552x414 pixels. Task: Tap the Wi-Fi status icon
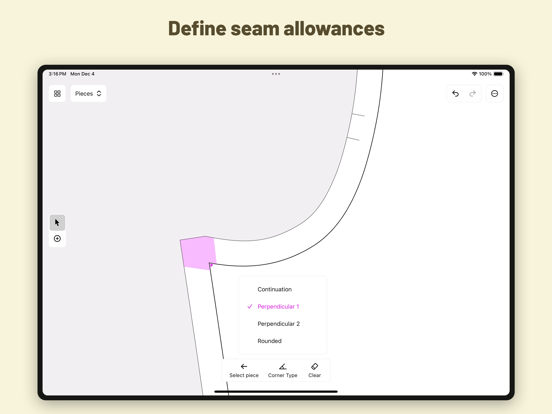pos(474,74)
